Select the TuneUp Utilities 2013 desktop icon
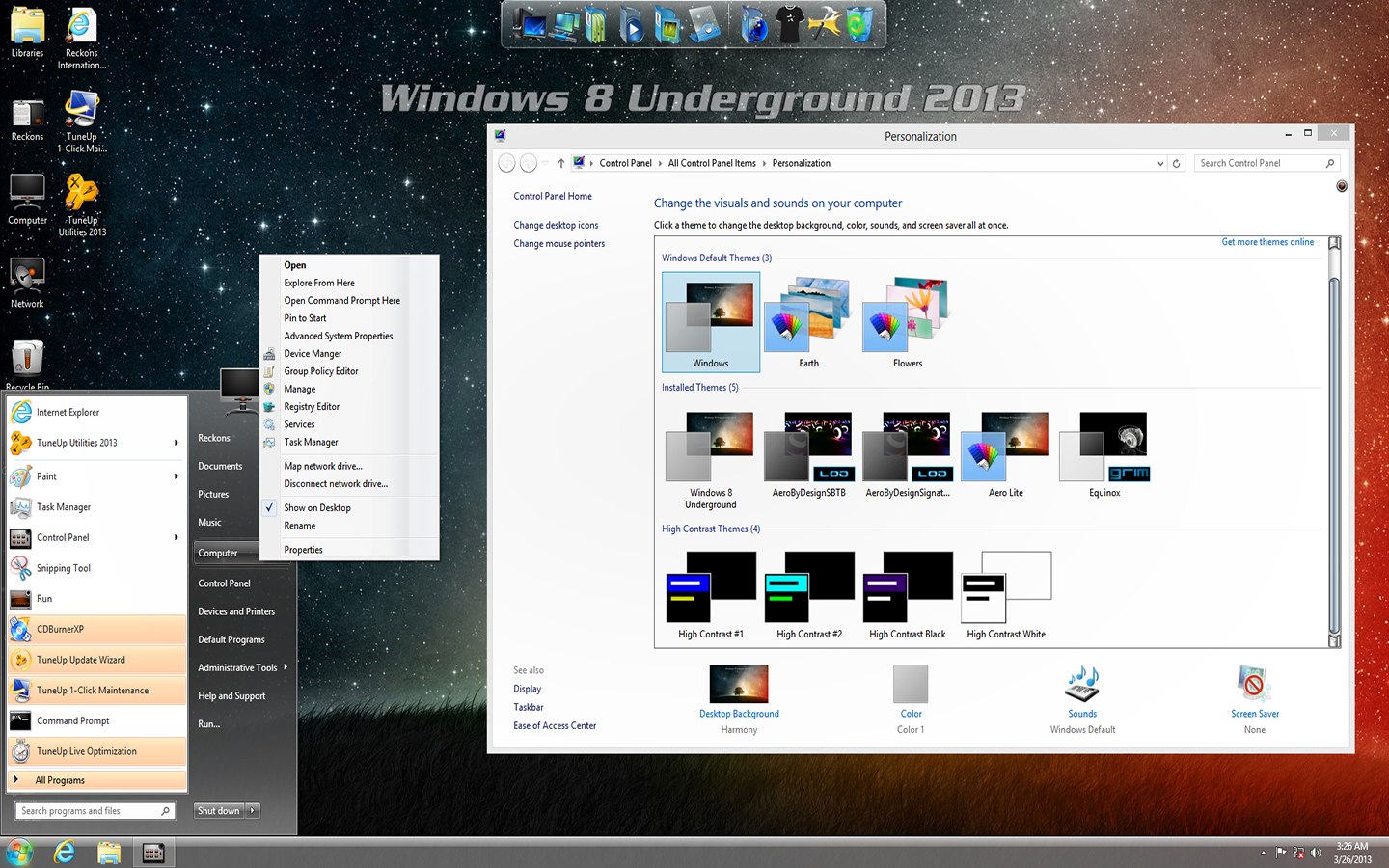Viewport: 1389px width, 868px height. pyautogui.click(x=82, y=205)
